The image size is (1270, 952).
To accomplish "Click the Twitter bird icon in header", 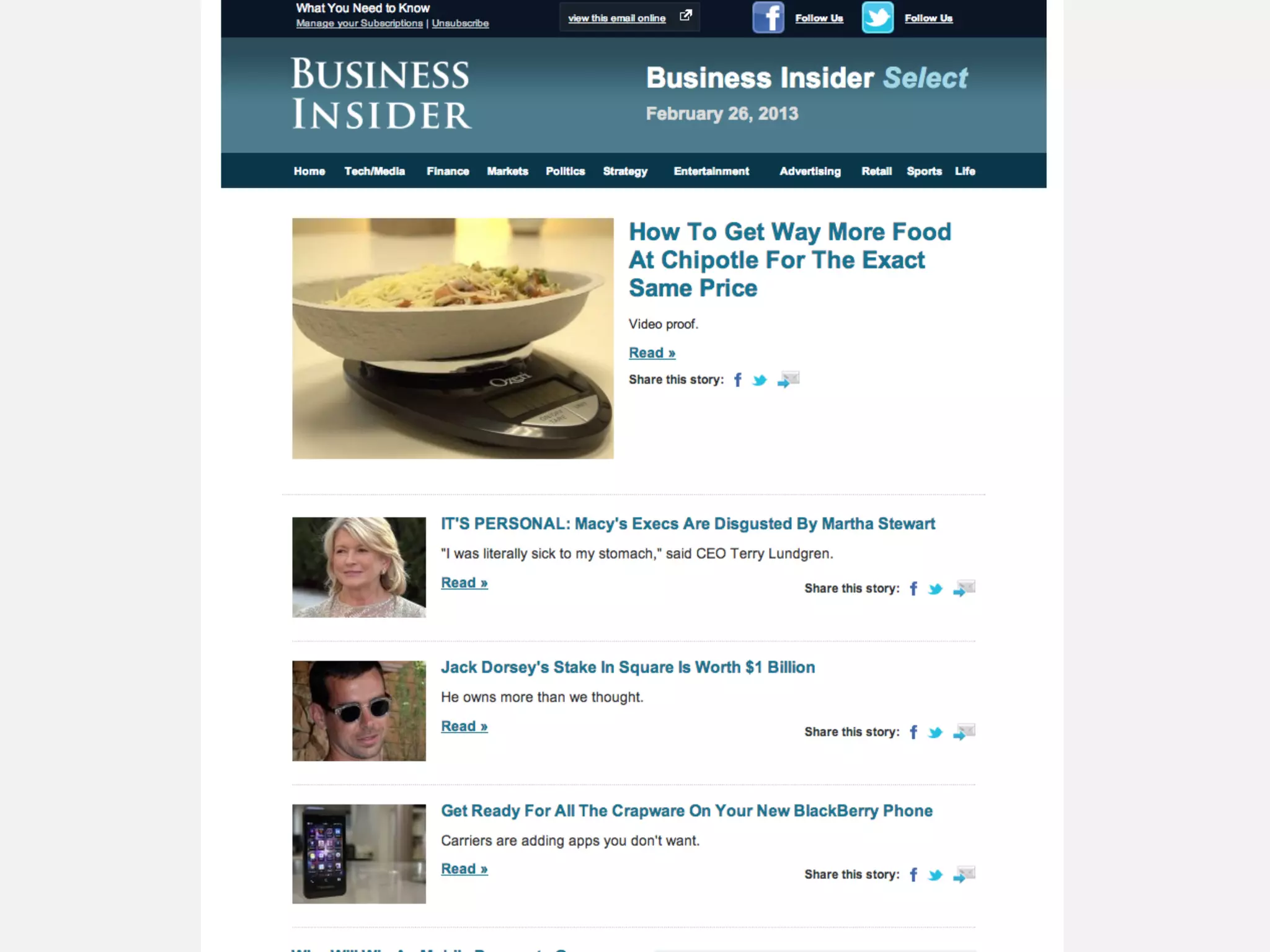I will (x=877, y=17).
